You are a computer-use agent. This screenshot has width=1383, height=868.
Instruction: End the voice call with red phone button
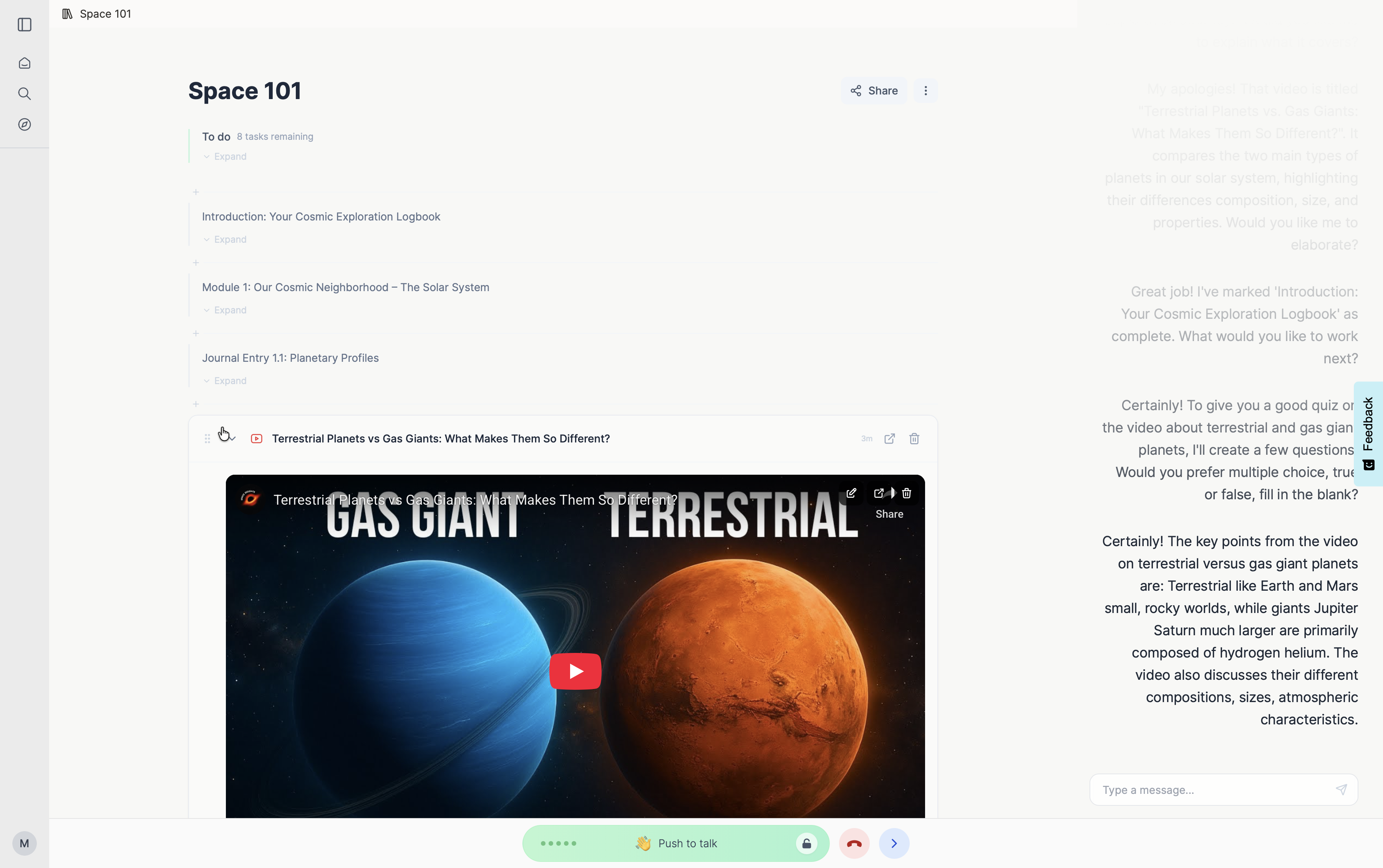click(x=854, y=843)
